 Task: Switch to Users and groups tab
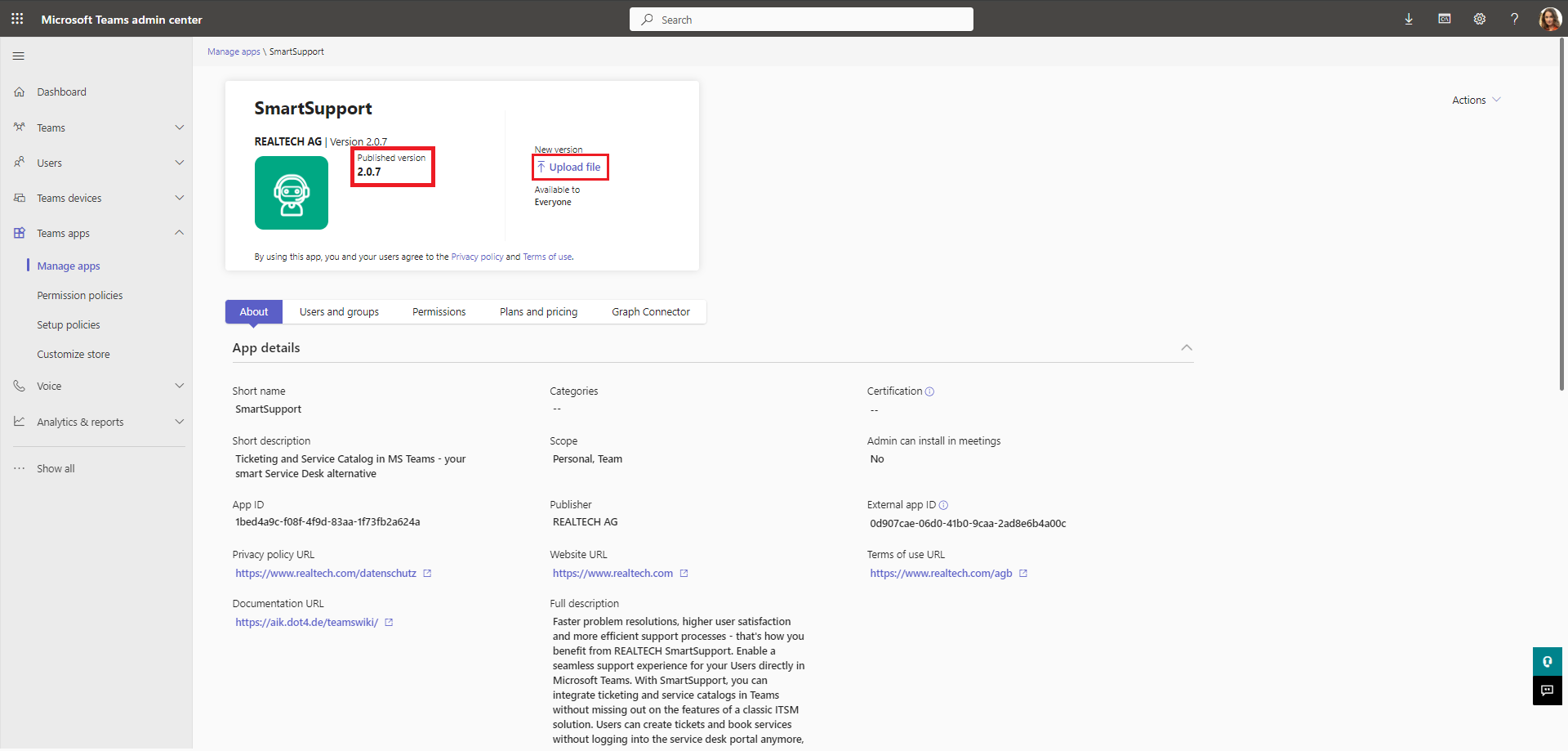(x=339, y=311)
